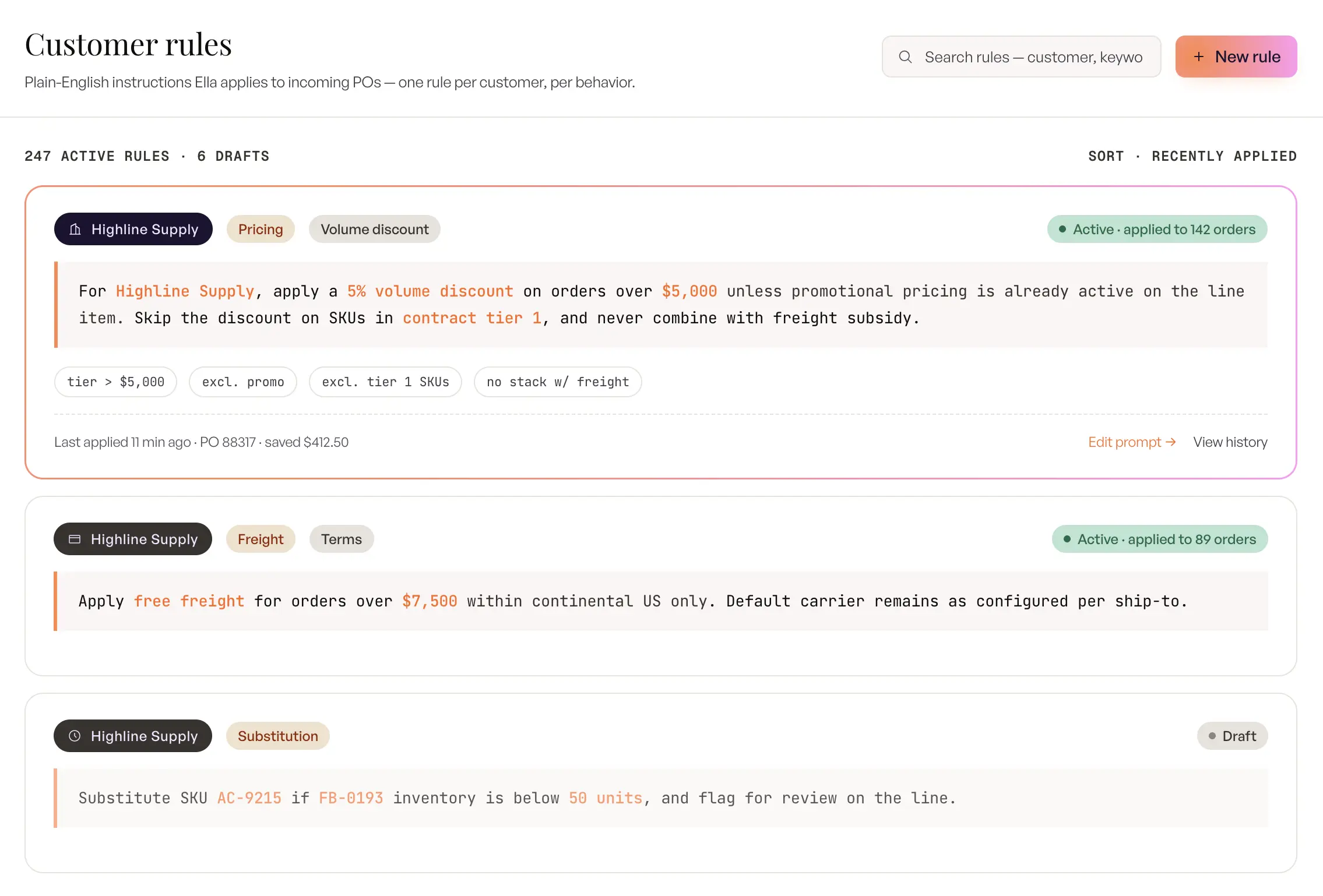The image size is (1323, 896).
Task: Click the building icon on the Pricing card's Highline Supply chip
Action: pos(75,229)
